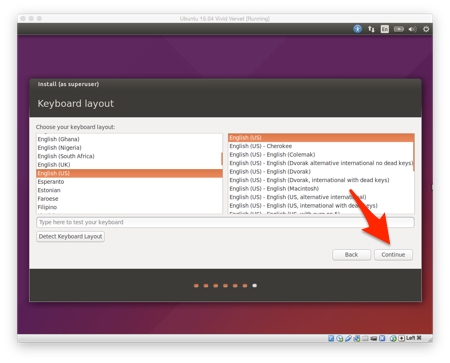450x363 pixels.
Task: Select English (UK) layout
Action: [129, 165]
